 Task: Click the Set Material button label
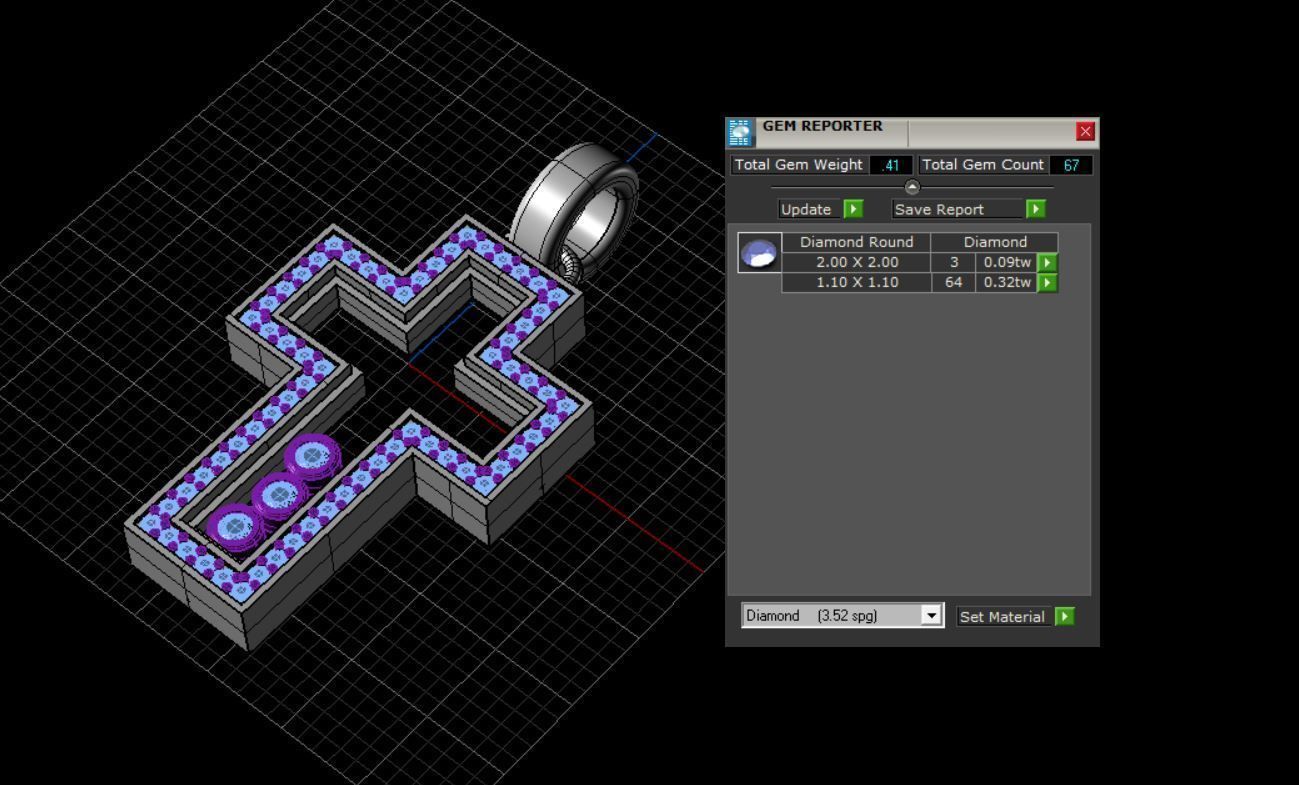coord(1002,617)
